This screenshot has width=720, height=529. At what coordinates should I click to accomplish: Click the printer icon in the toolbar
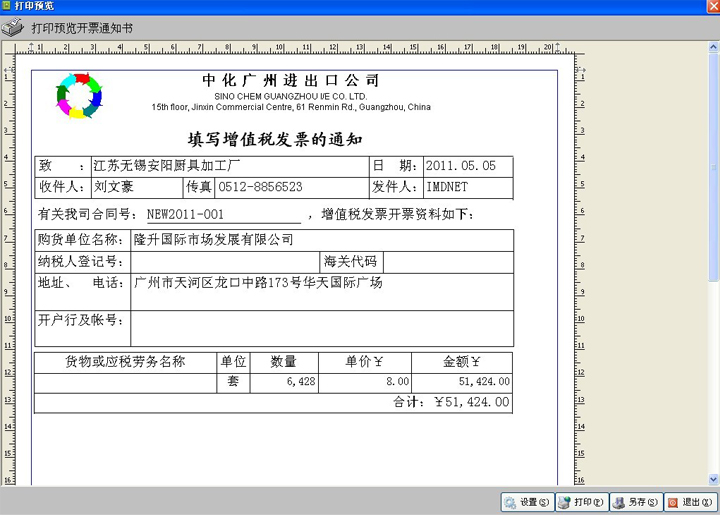coord(12,28)
